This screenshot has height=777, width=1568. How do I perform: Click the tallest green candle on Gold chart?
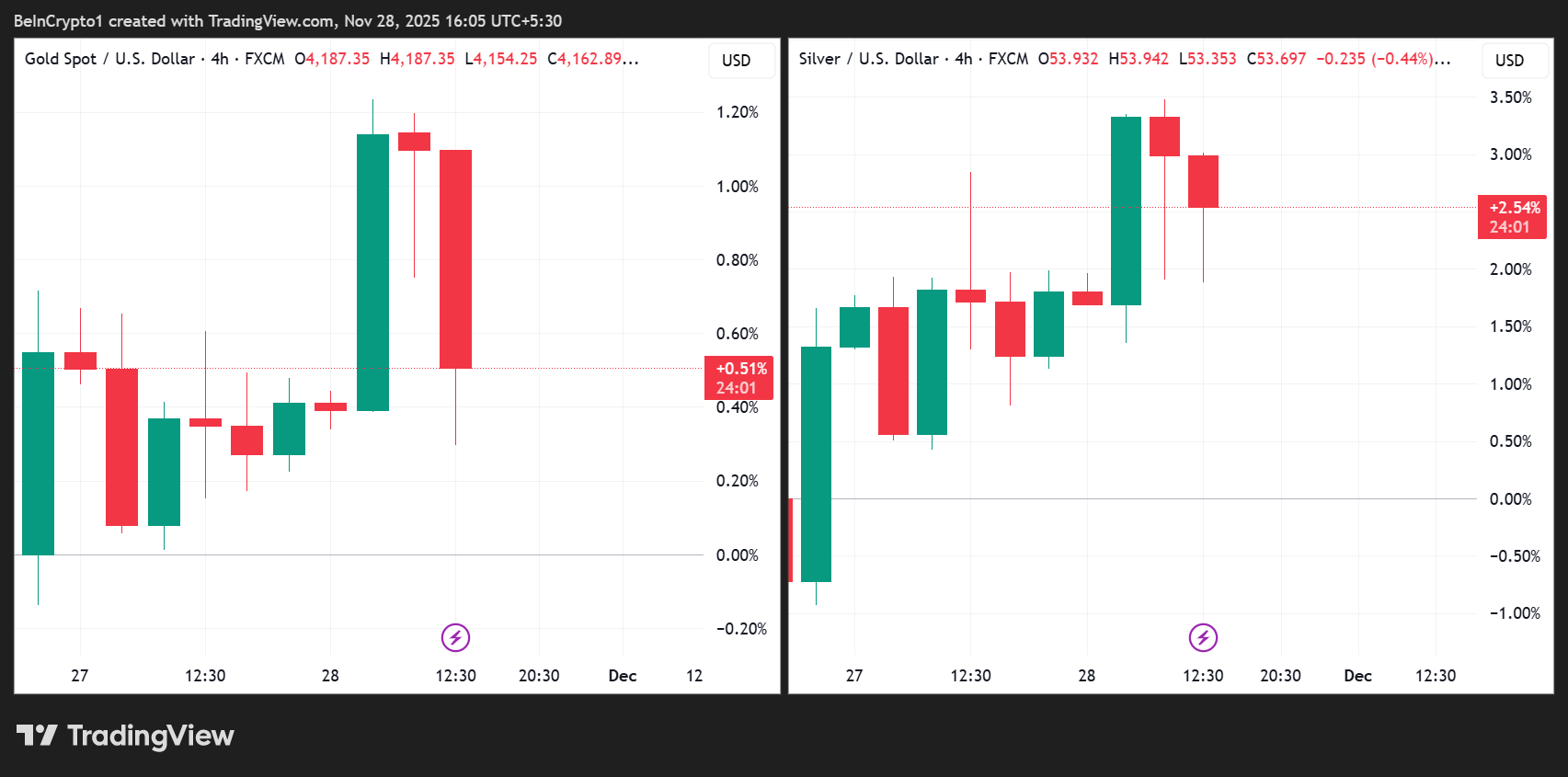tap(372, 272)
